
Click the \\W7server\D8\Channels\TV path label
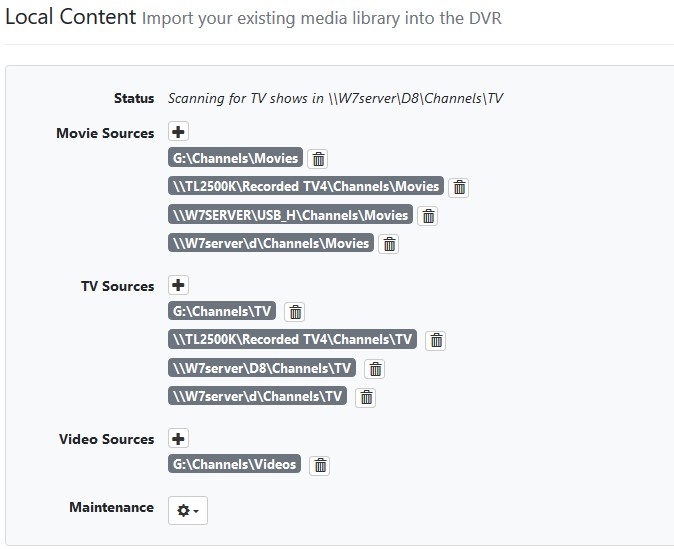coord(263,368)
